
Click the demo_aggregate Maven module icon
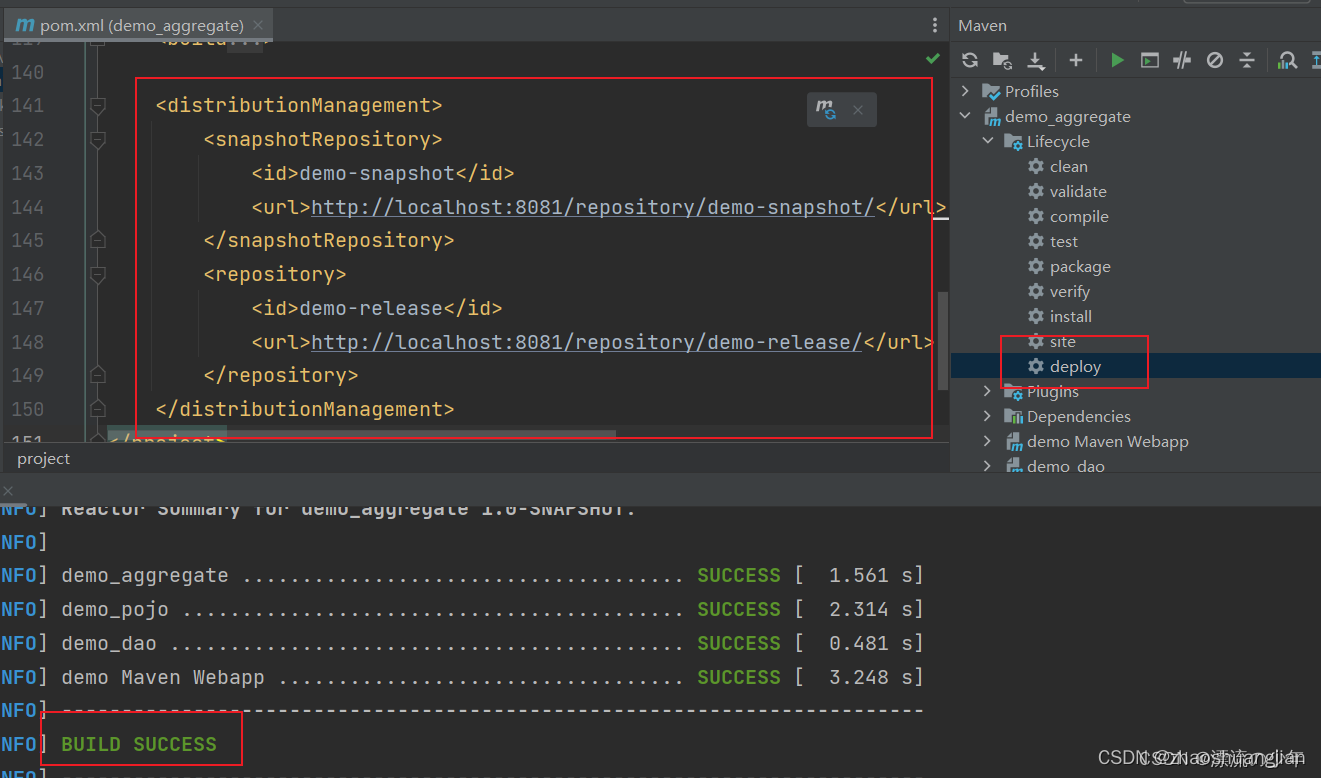pos(992,116)
